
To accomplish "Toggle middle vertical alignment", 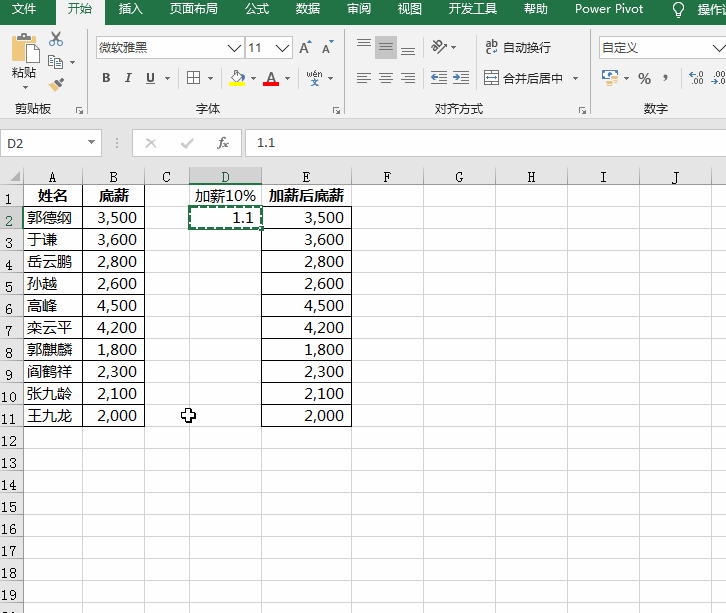I will click(x=386, y=47).
